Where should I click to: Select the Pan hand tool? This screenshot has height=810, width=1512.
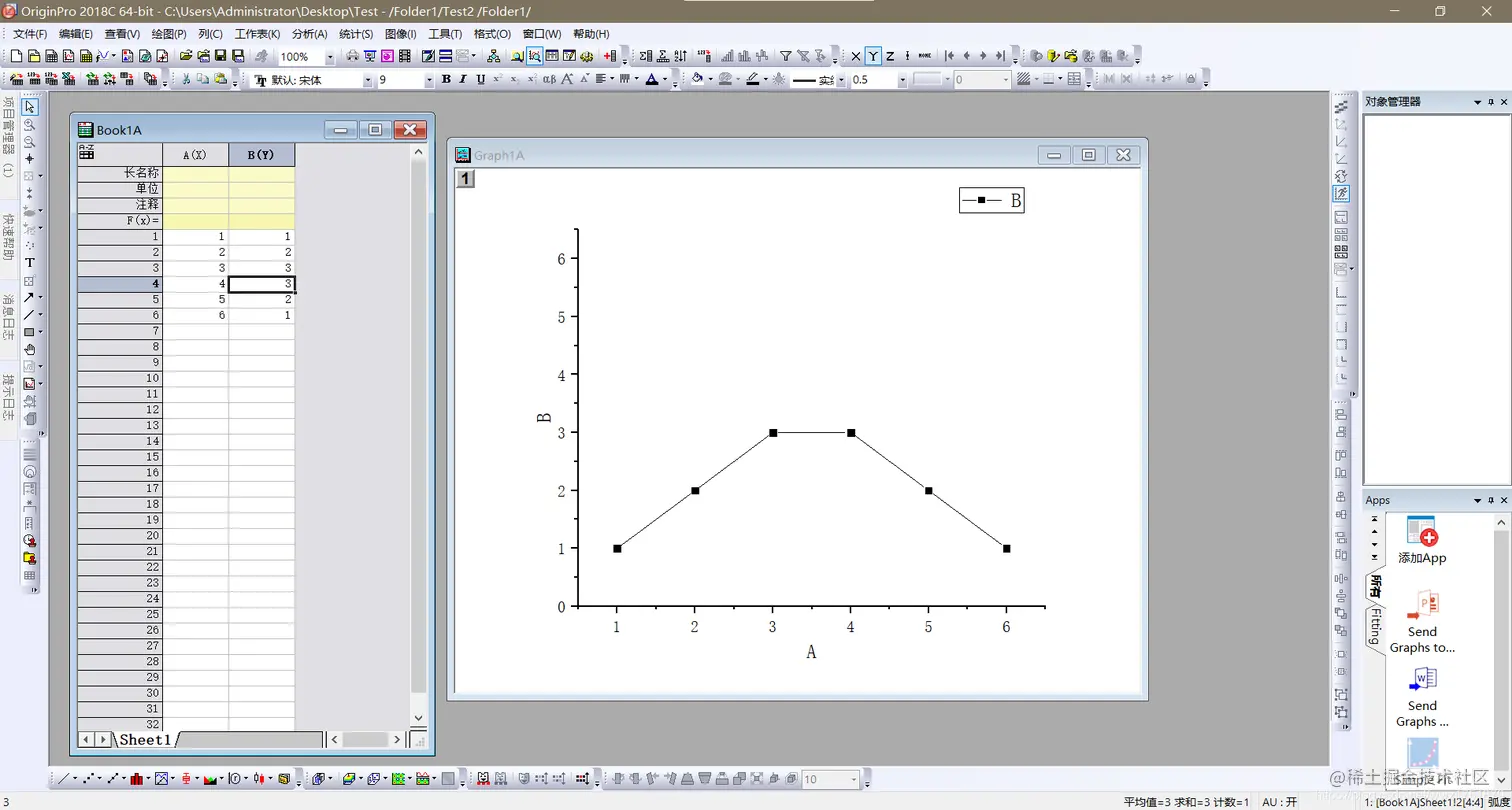30,349
